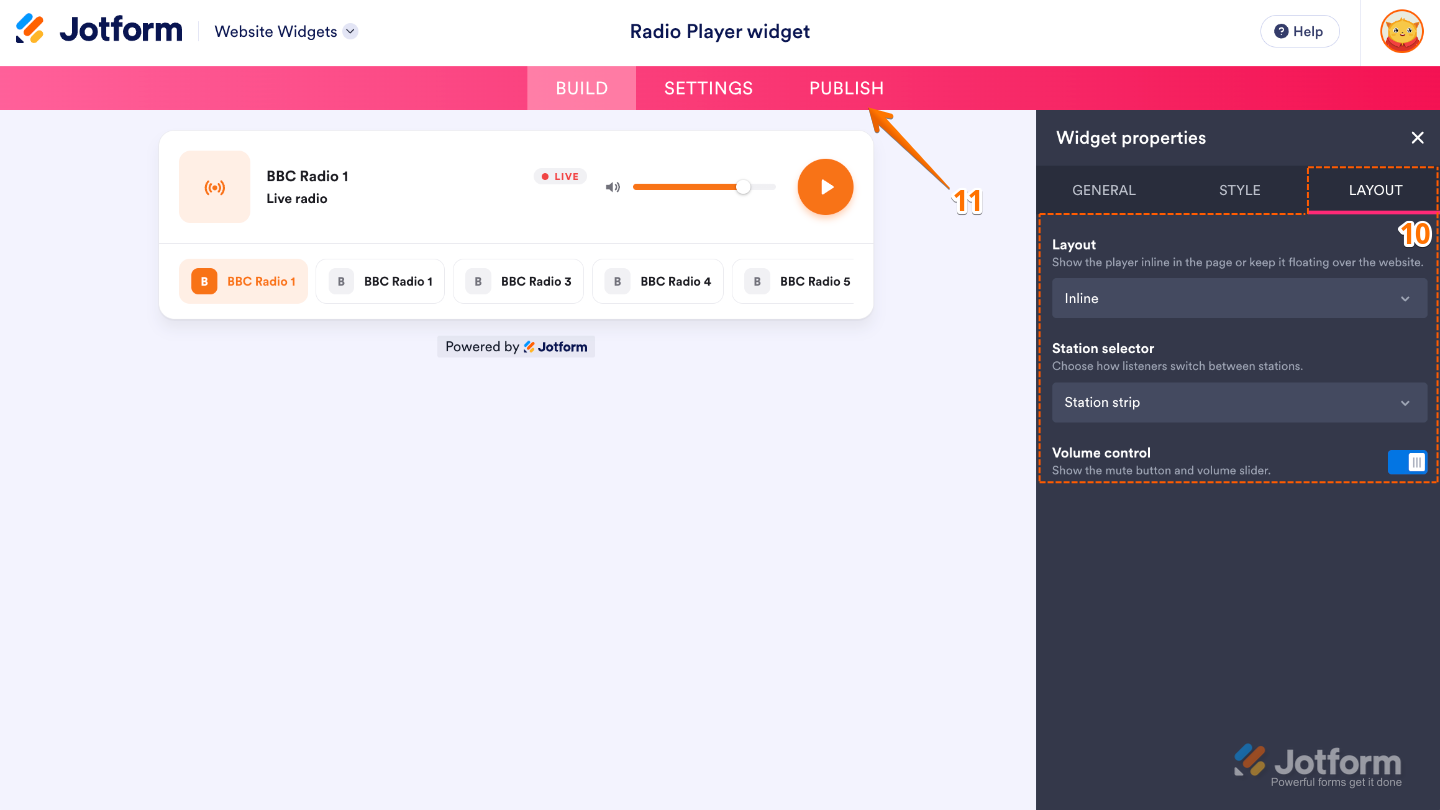
Task: Click the volume slider handle
Action: tap(743, 187)
